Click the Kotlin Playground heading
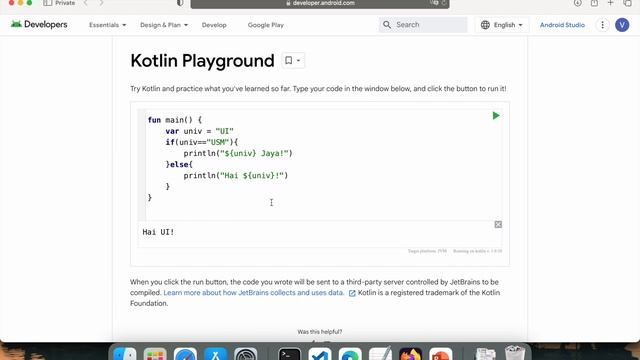640x360 pixels. click(202, 61)
